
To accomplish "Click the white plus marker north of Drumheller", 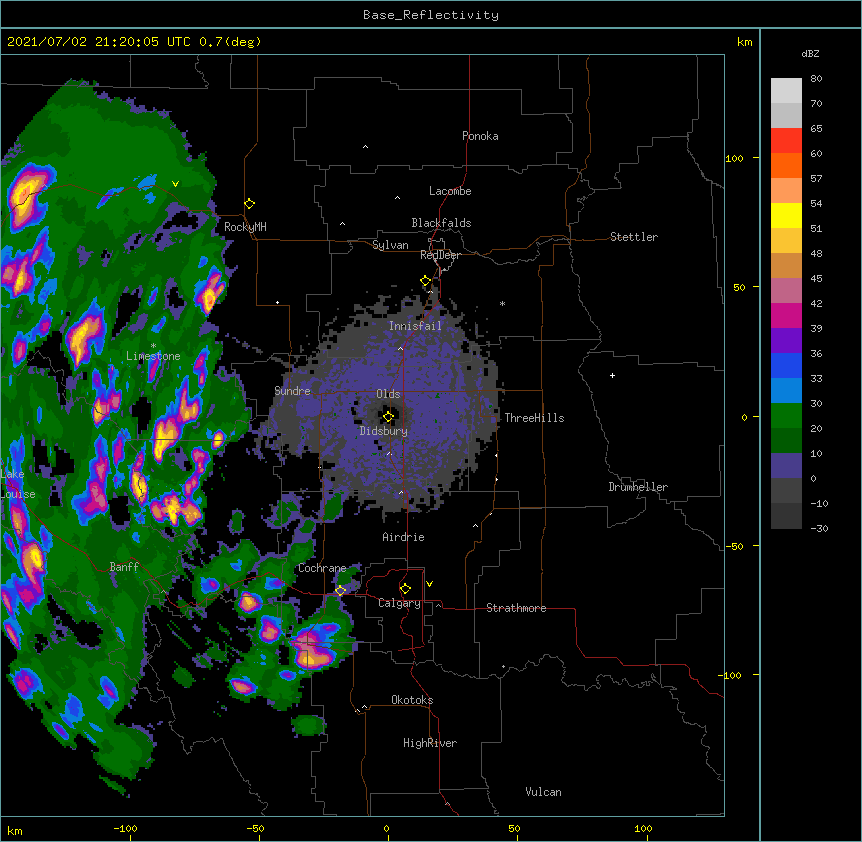I will tap(612, 375).
